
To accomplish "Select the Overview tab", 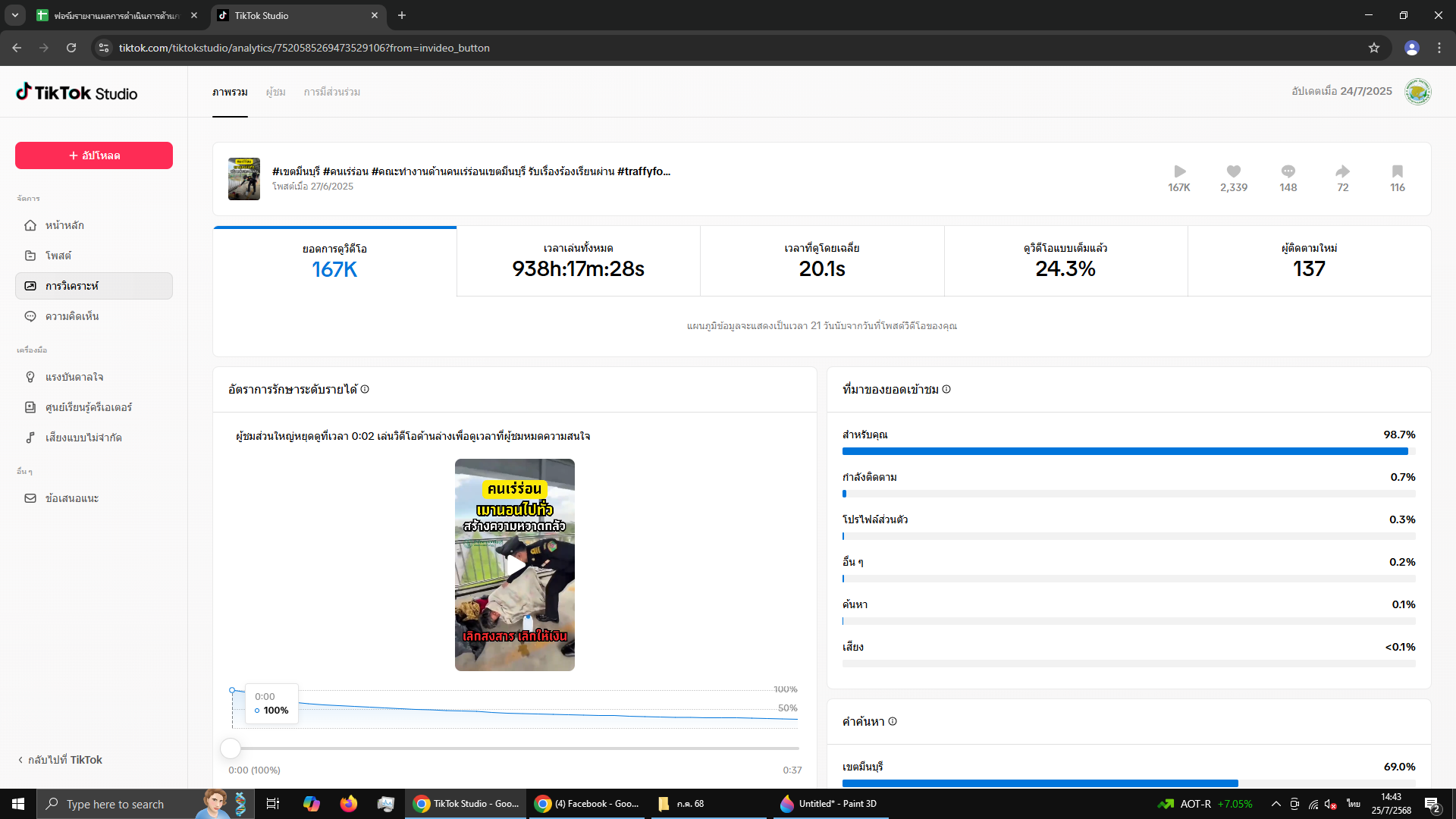I will tap(230, 92).
